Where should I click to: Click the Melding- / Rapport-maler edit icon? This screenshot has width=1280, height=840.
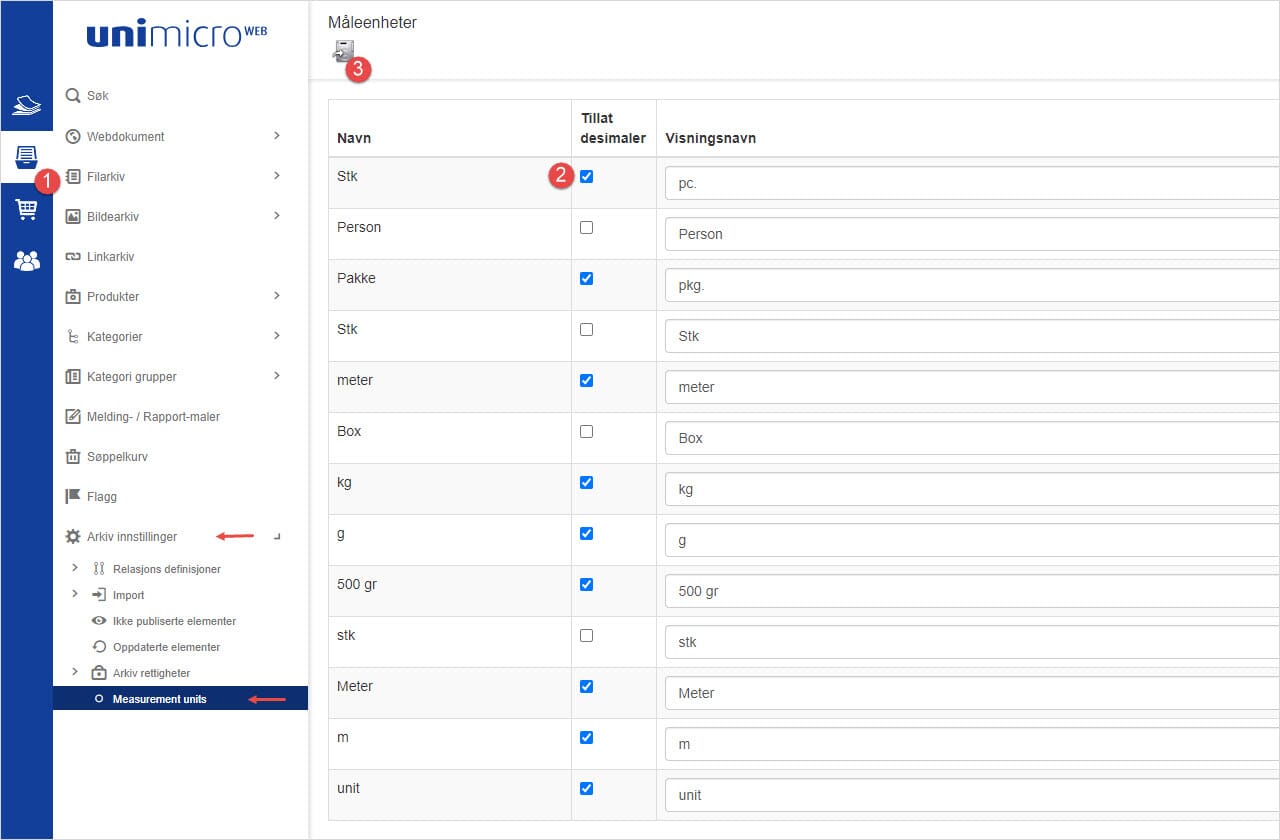point(72,416)
